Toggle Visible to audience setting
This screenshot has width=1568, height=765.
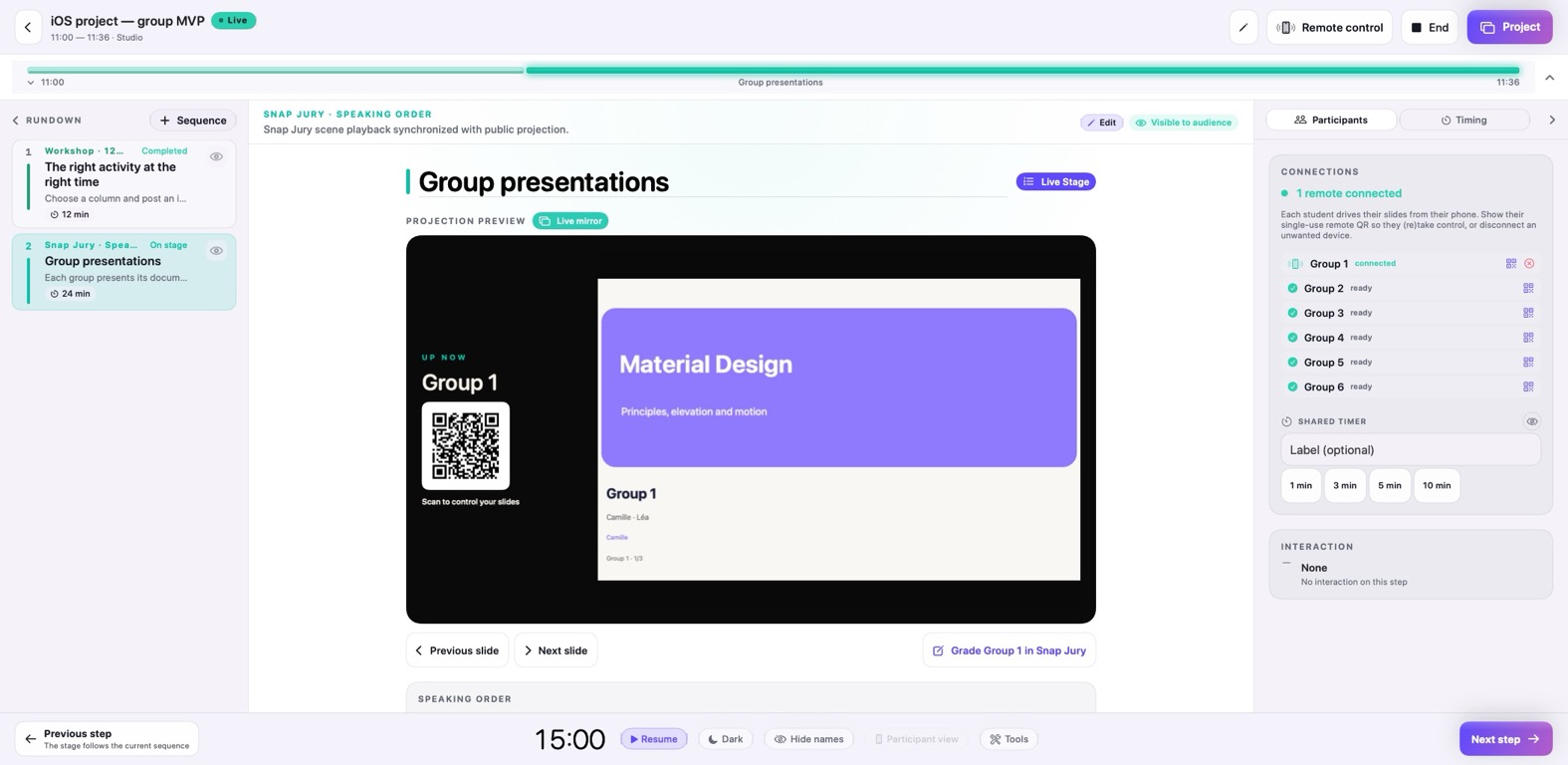pos(1184,123)
